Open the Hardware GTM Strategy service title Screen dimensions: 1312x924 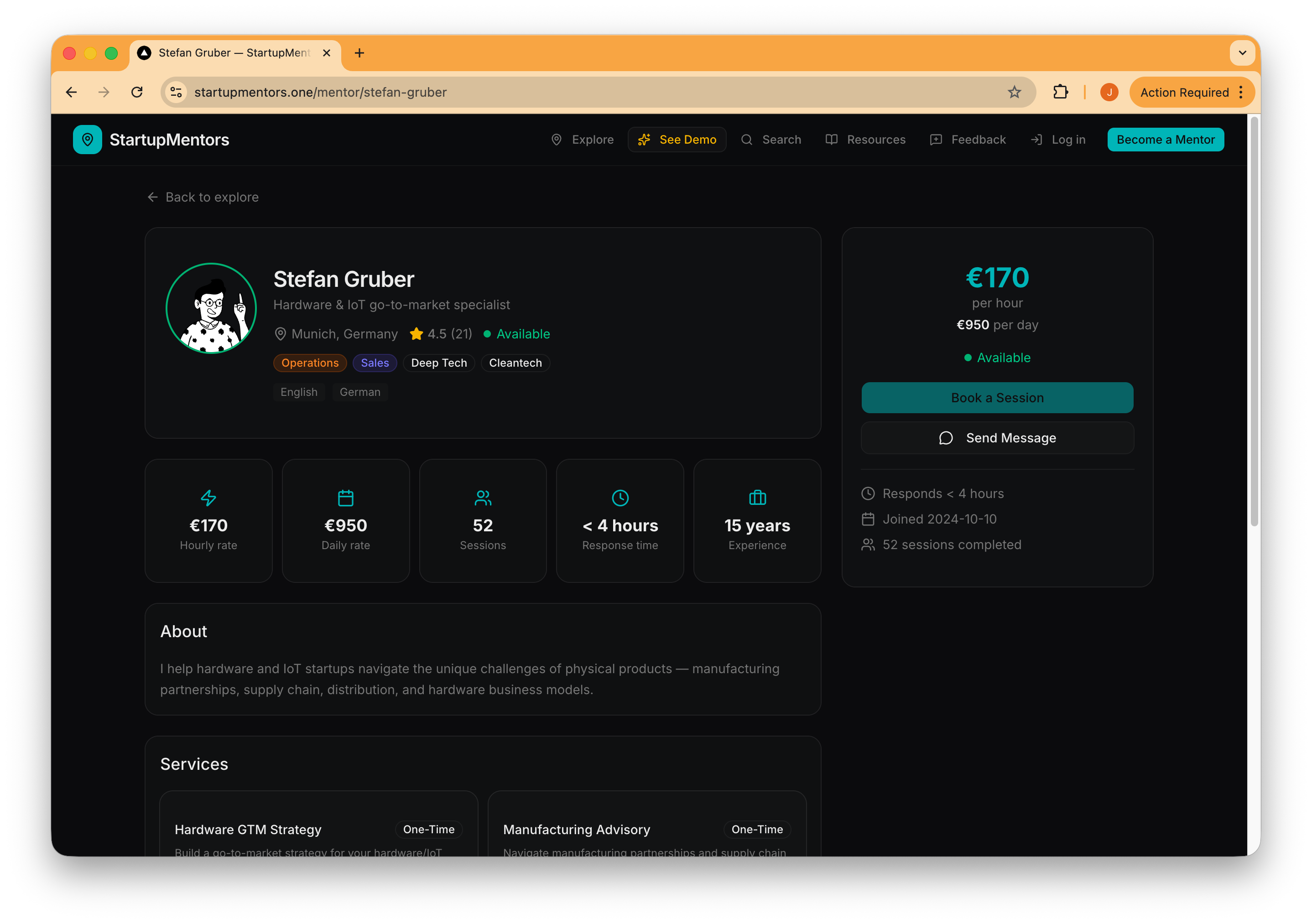pos(248,829)
